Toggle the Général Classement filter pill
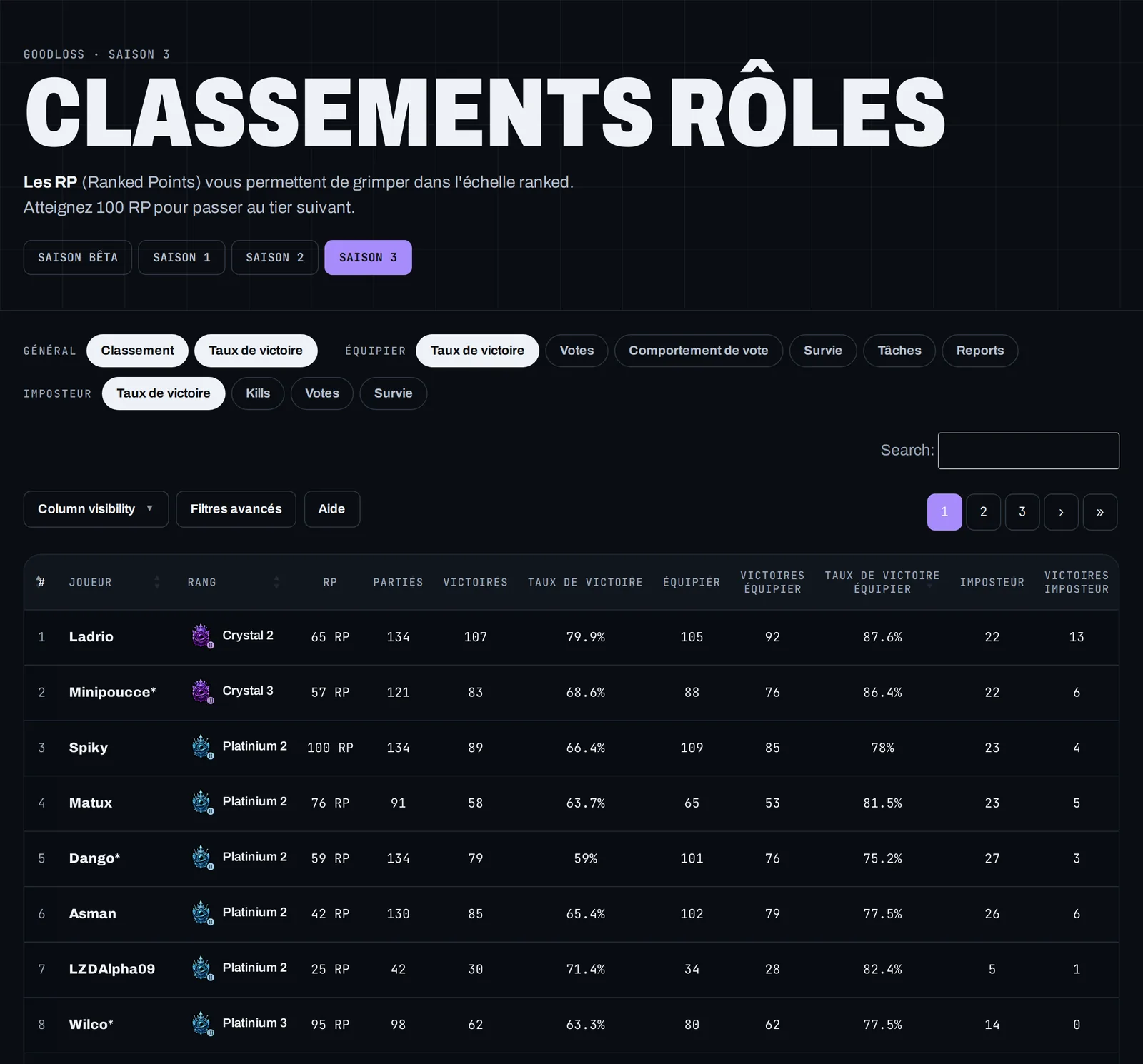1143x1064 pixels. click(x=137, y=351)
